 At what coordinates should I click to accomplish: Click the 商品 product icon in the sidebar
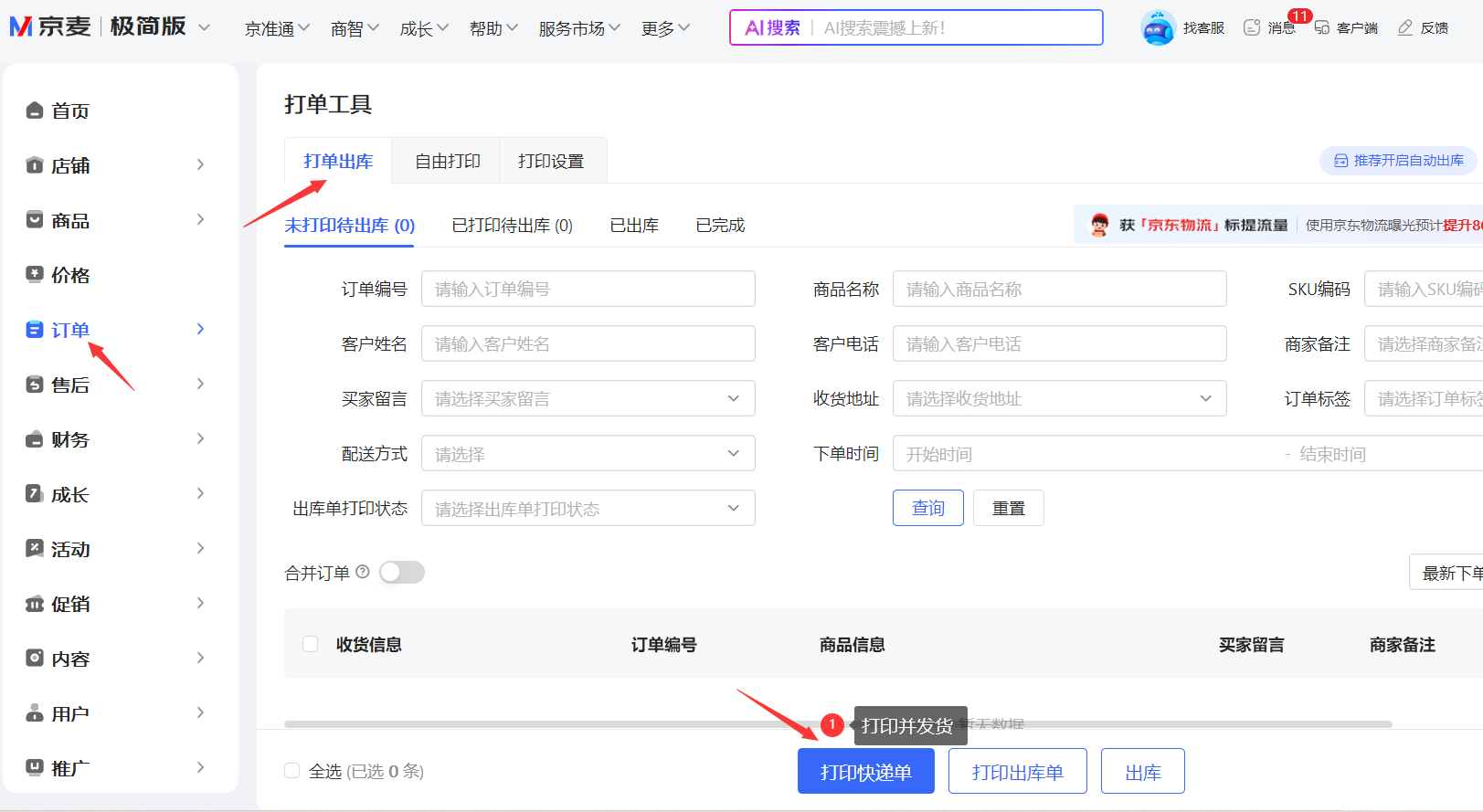(35, 220)
